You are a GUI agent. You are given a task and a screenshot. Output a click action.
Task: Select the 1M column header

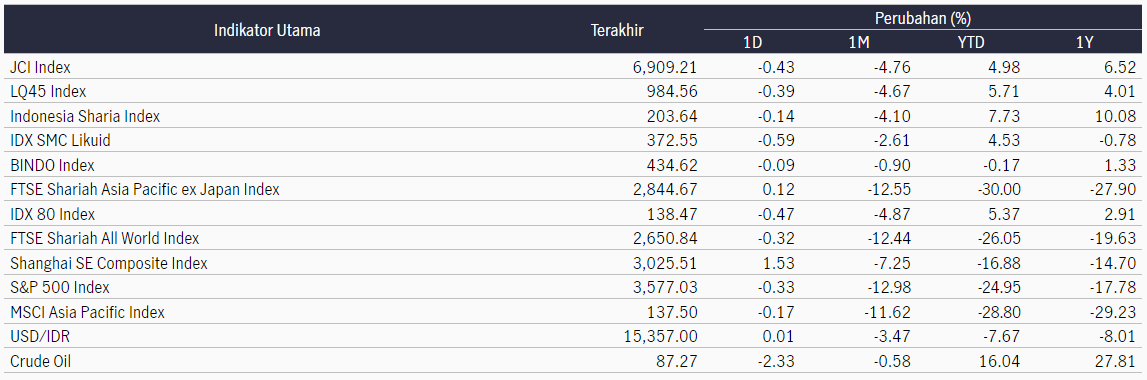pyautogui.click(x=859, y=43)
